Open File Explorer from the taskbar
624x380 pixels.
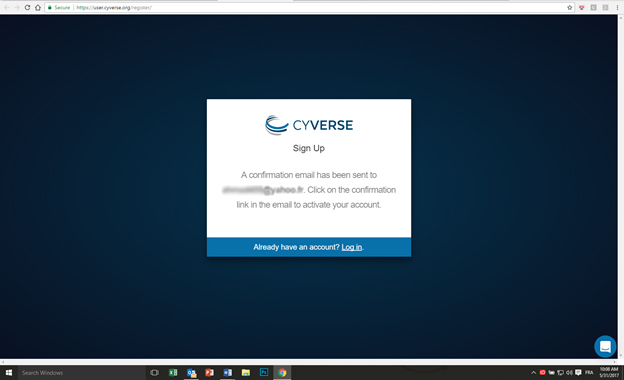point(246,373)
